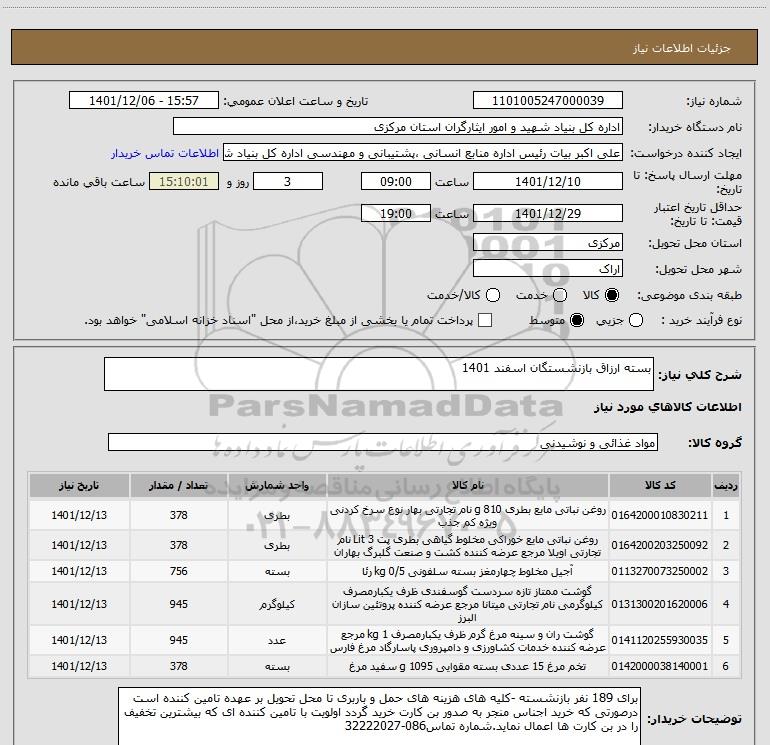Image resolution: width=770 pixels, height=745 pixels.
Task: Click the واحد شمارش column header
Action: [x=277, y=485]
